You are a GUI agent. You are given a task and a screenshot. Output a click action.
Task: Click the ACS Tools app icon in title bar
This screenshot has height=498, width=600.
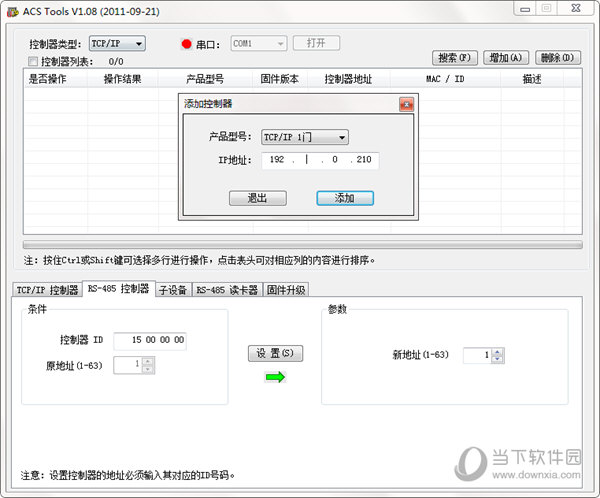[x=13, y=11]
